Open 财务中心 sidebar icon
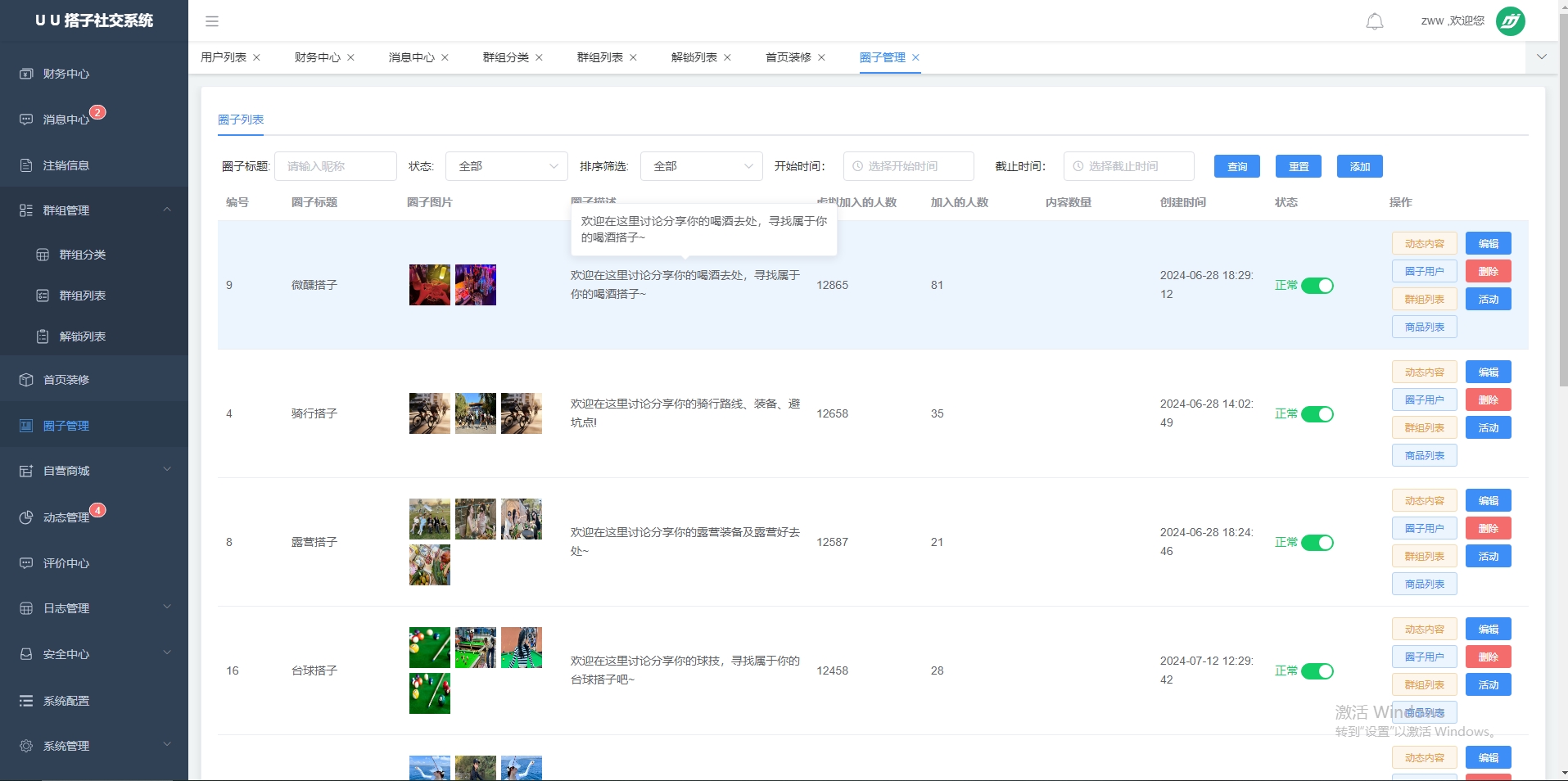The width and height of the screenshot is (1568, 781). click(26, 74)
